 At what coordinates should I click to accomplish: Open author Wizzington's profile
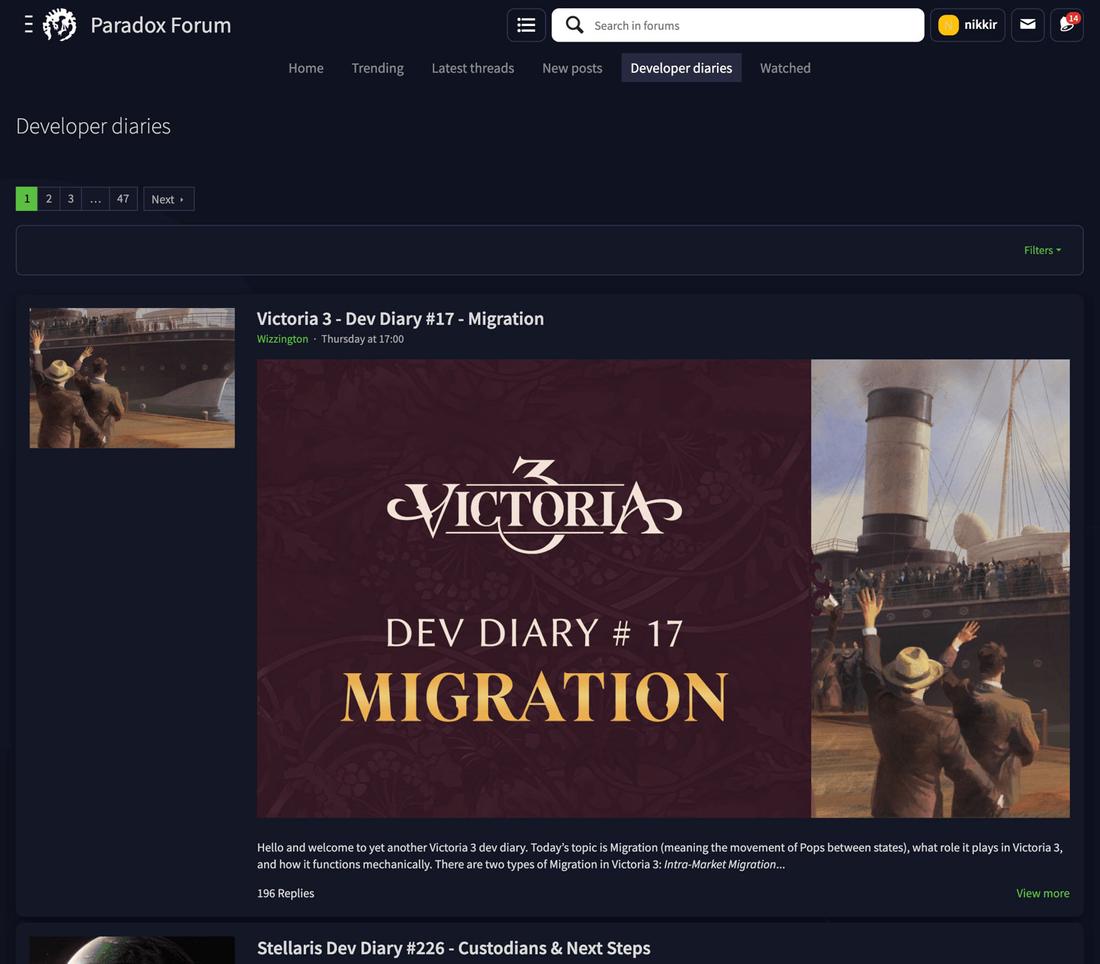[x=282, y=339]
